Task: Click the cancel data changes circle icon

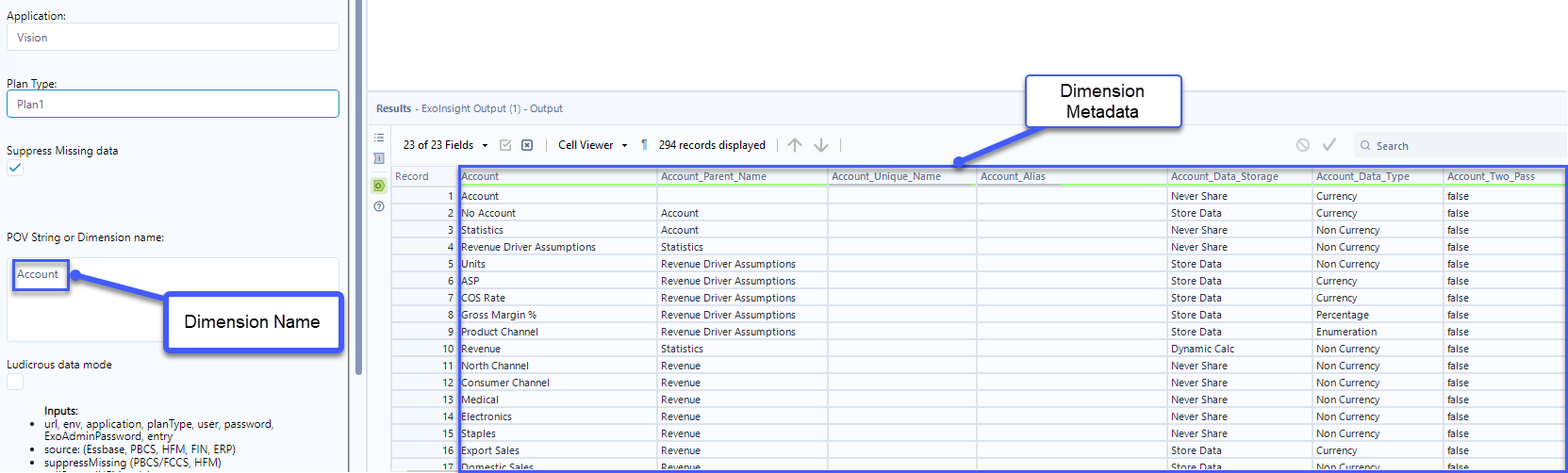Action: (x=1303, y=145)
